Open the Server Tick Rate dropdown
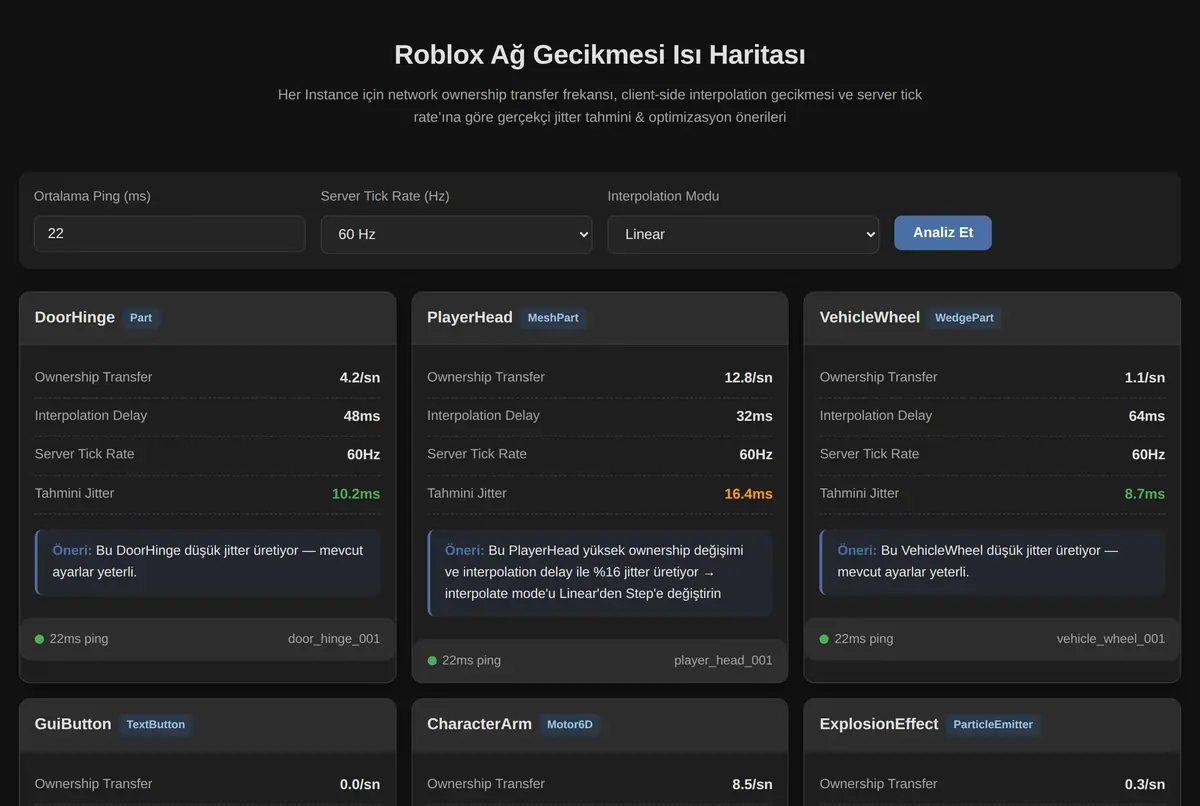The image size is (1200, 806). point(457,234)
